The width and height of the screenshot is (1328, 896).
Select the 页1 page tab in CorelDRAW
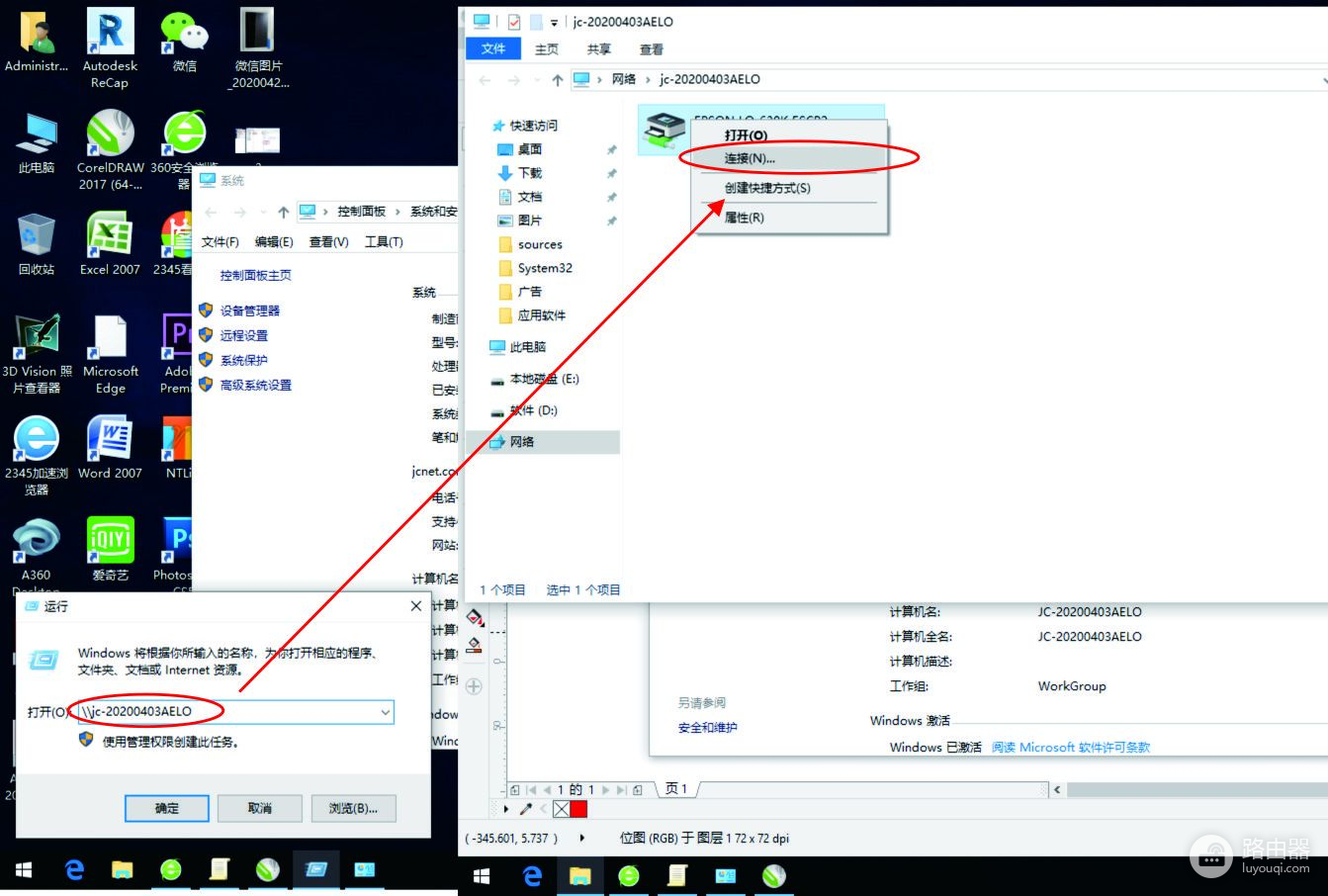676,789
